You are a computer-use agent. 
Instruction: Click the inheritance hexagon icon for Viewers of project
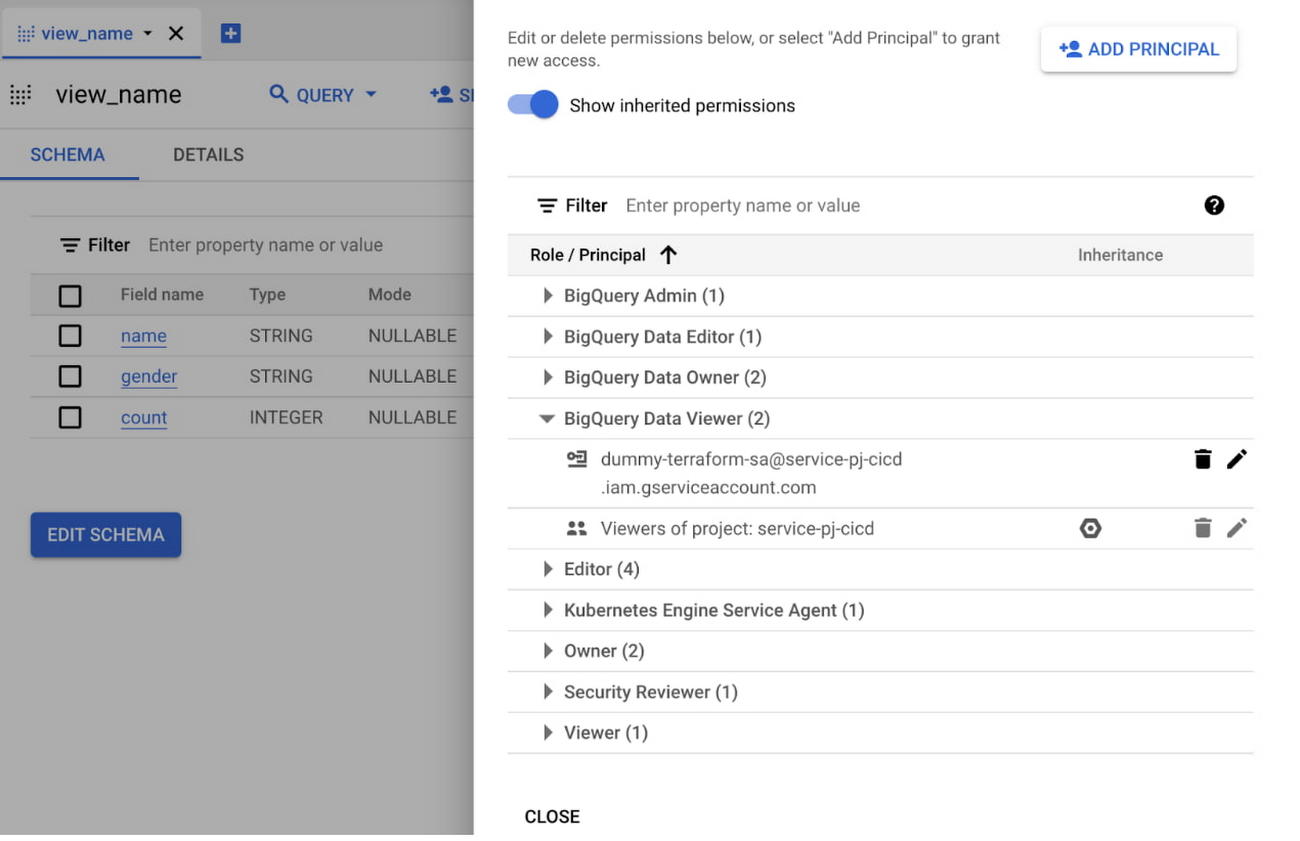[1091, 528]
